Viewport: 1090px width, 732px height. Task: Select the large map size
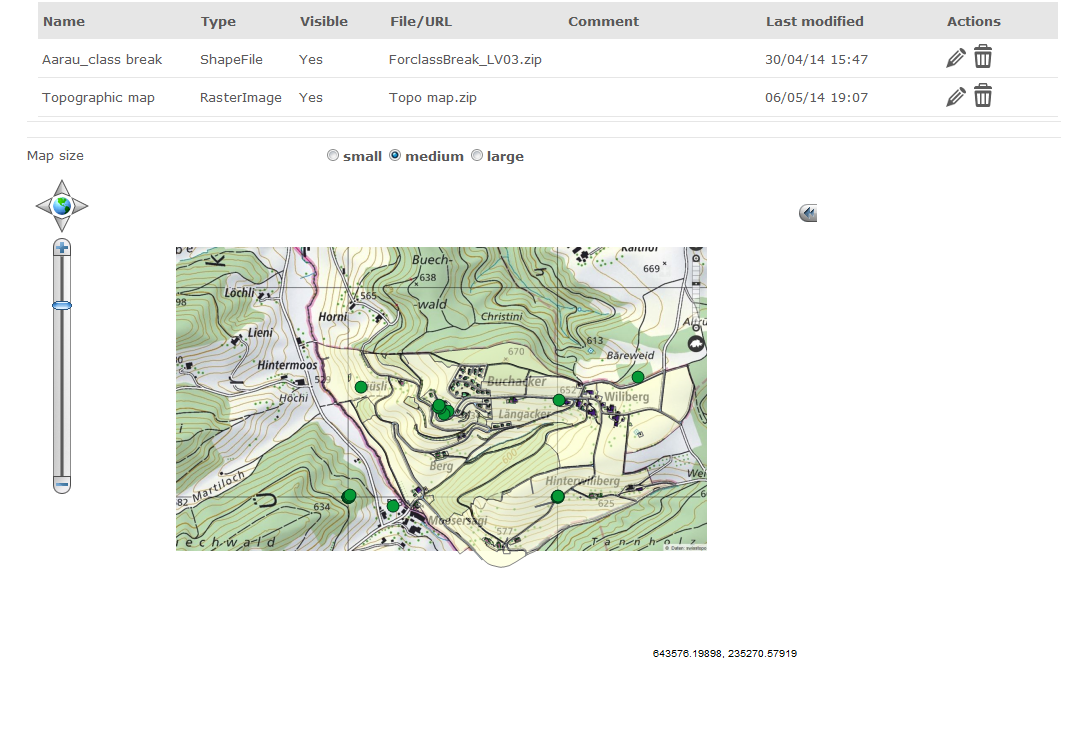(x=477, y=155)
